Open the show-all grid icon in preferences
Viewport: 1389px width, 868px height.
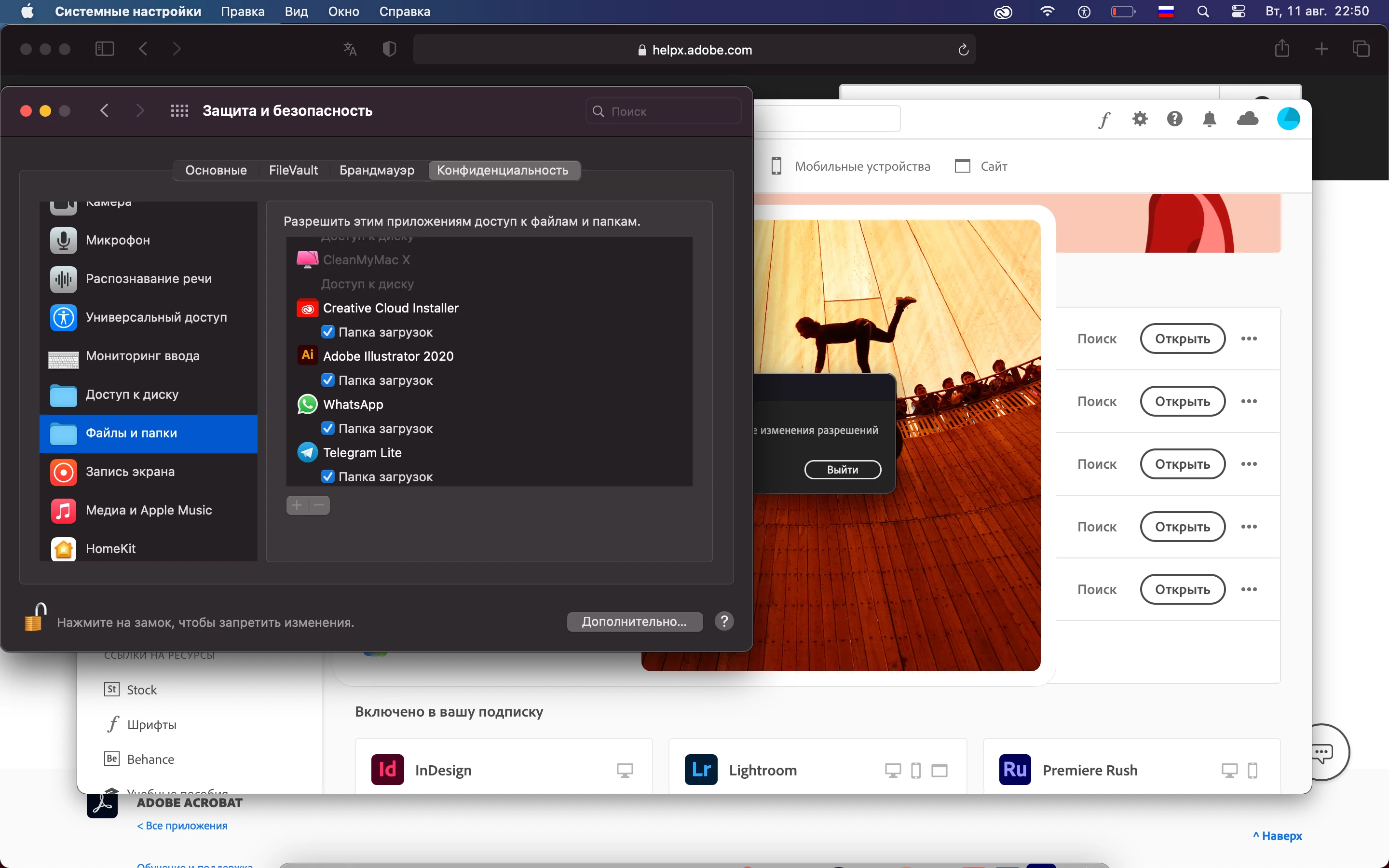point(179,111)
